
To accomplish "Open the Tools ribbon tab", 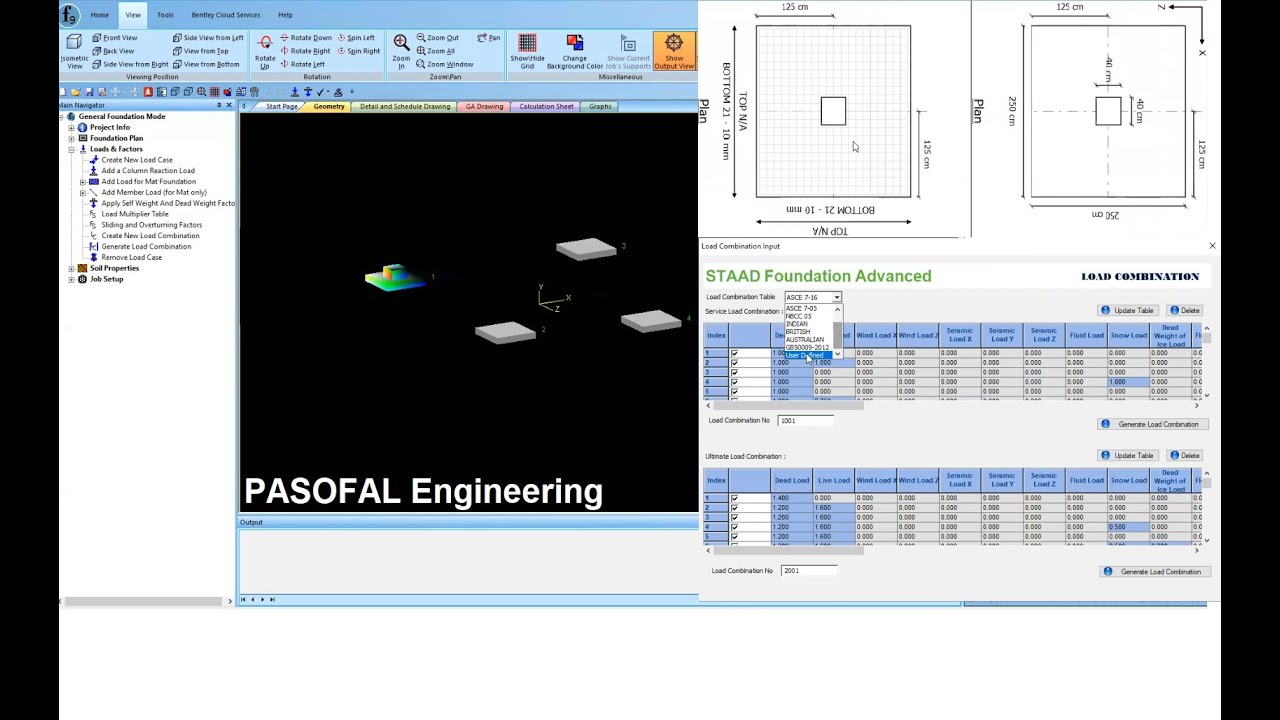I will coord(165,15).
